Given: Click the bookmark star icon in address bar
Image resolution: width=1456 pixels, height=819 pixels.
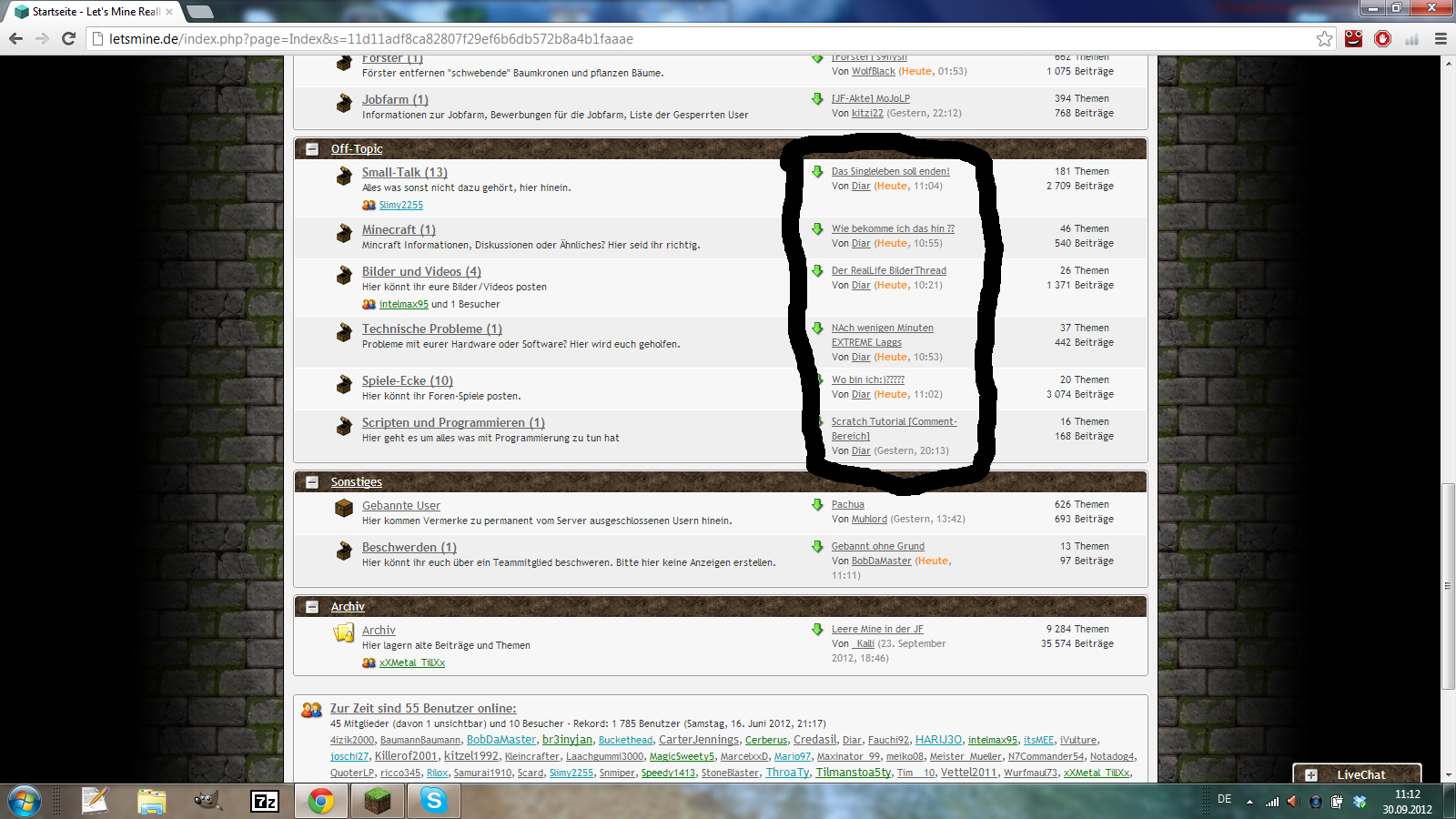Looking at the screenshot, I should (1324, 38).
